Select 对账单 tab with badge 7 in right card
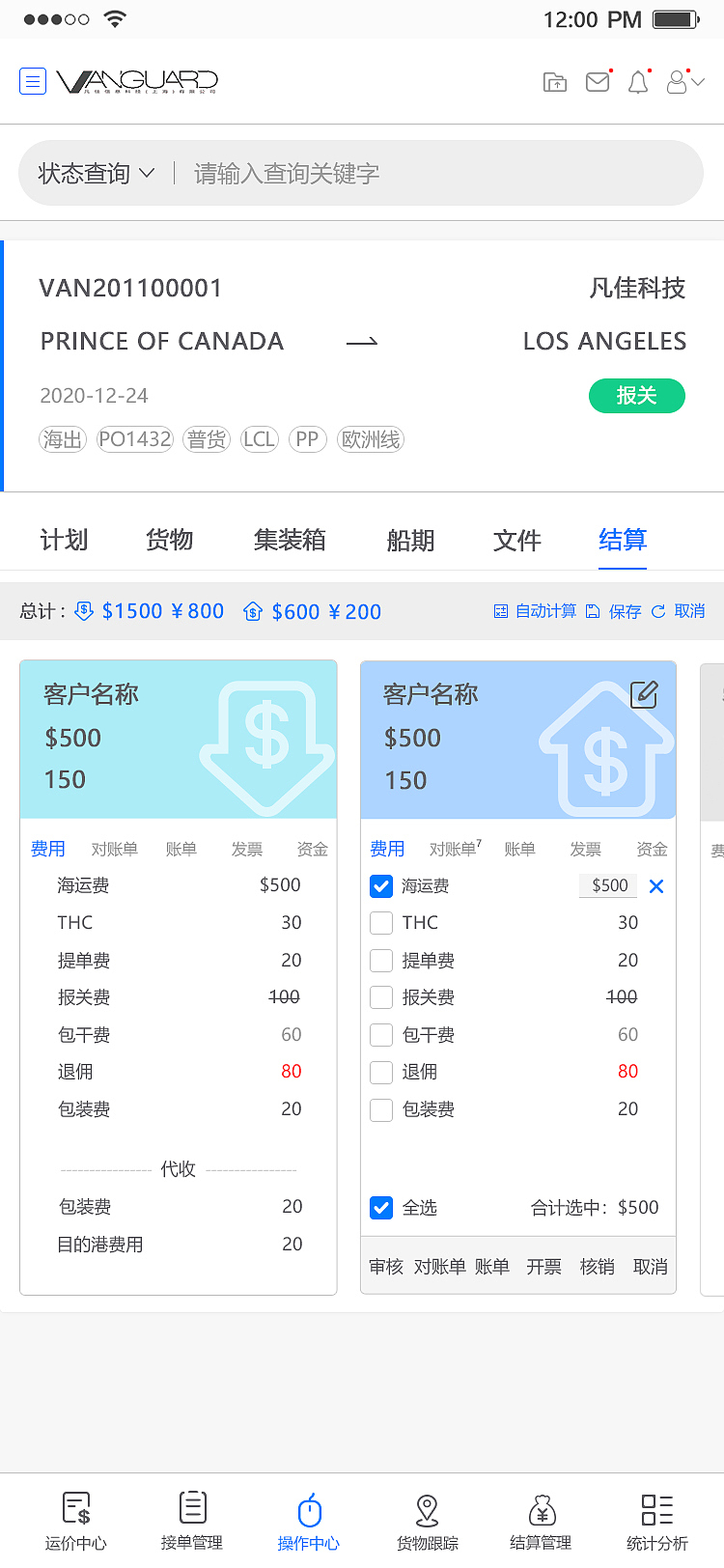Image resolution: width=724 pixels, height=1568 pixels. (456, 849)
